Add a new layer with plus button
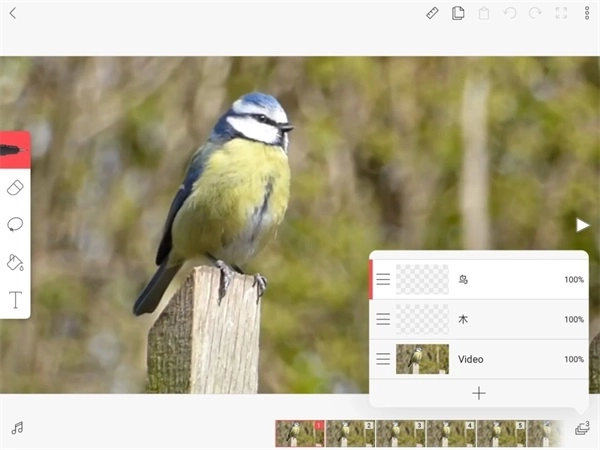Image resolution: width=600 pixels, height=450 pixels. pyautogui.click(x=478, y=393)
